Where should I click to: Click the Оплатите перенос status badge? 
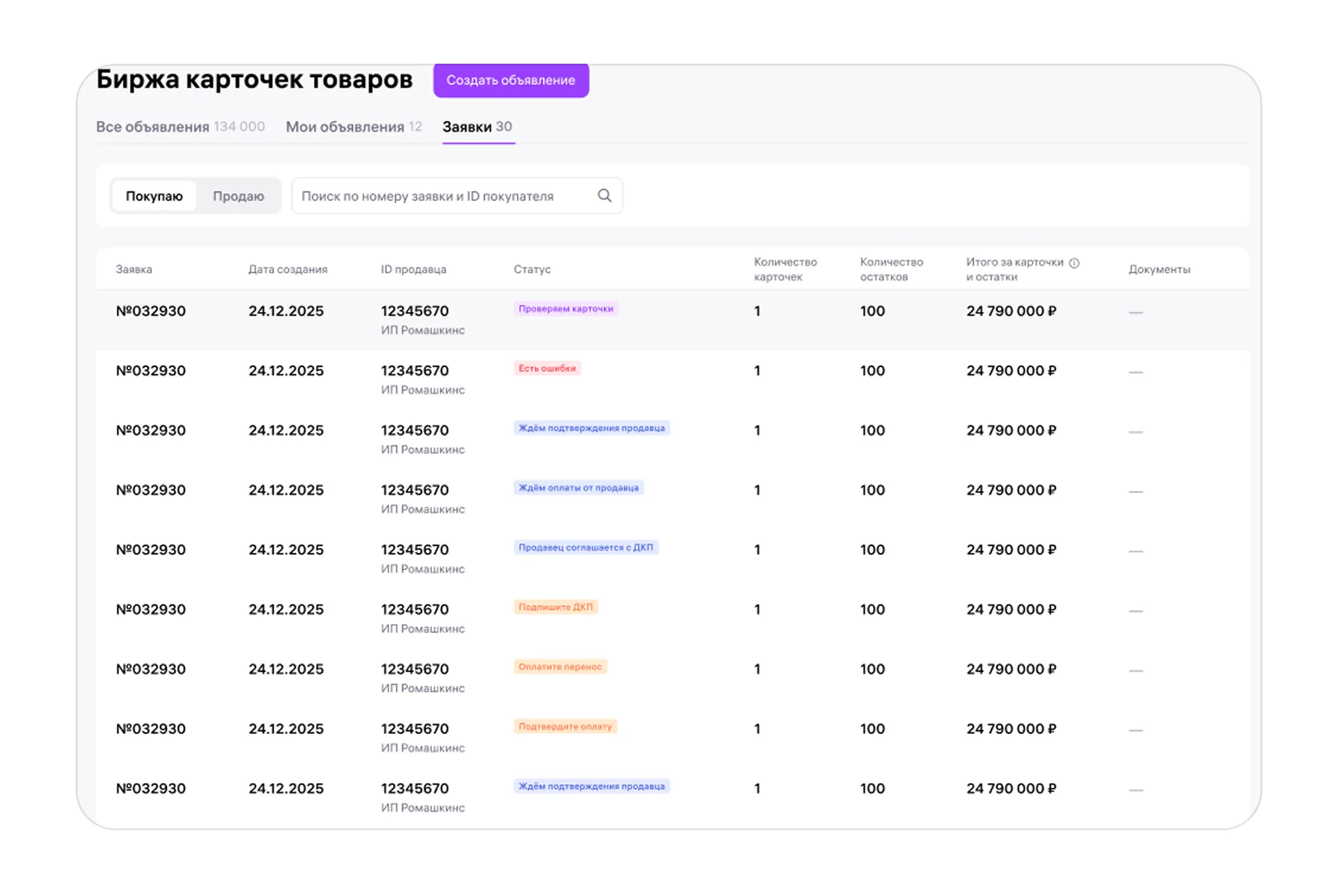tap(560, 667)
